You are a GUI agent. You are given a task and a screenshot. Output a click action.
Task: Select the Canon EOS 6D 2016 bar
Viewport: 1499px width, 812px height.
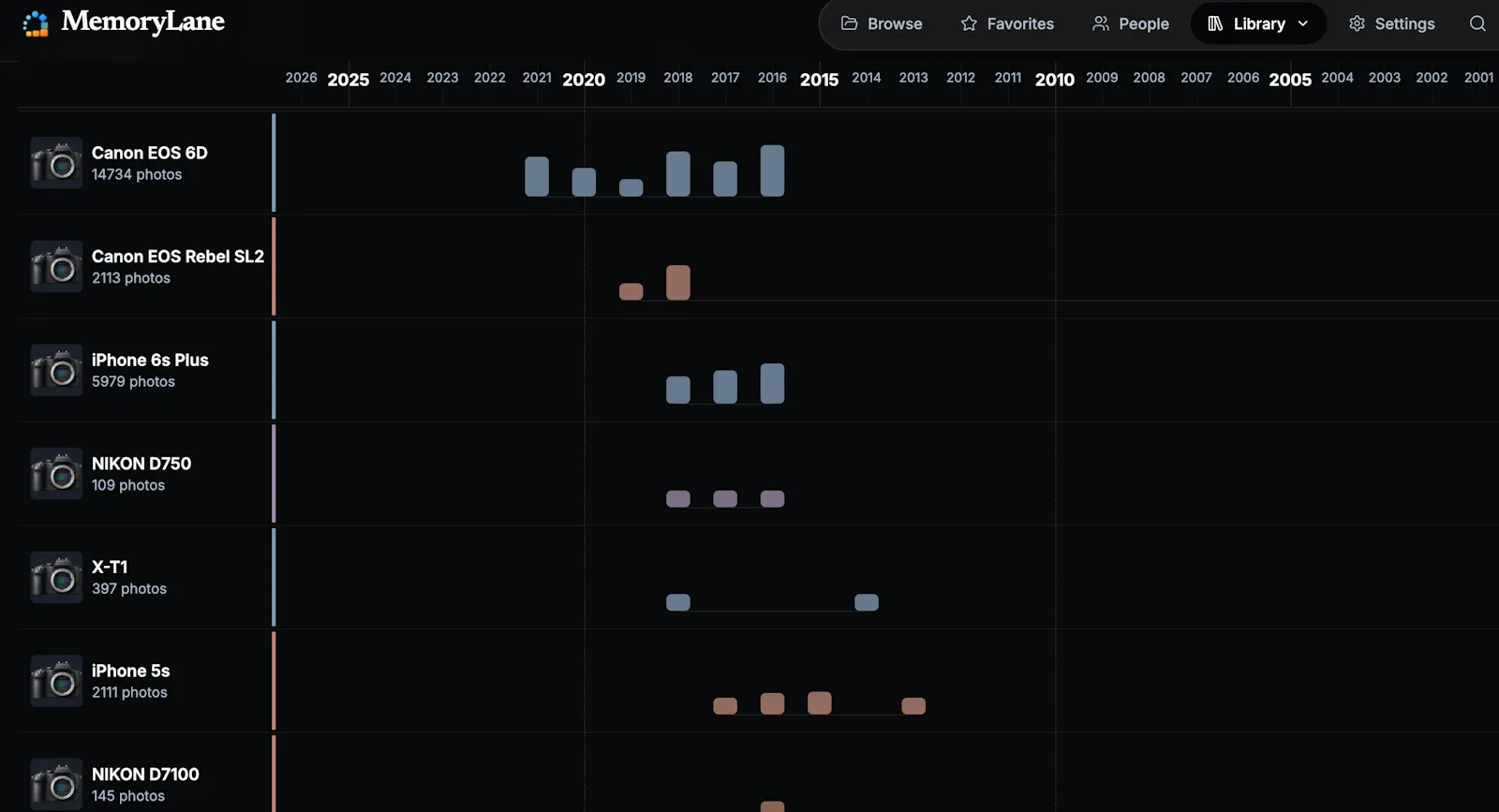(772, 170)
